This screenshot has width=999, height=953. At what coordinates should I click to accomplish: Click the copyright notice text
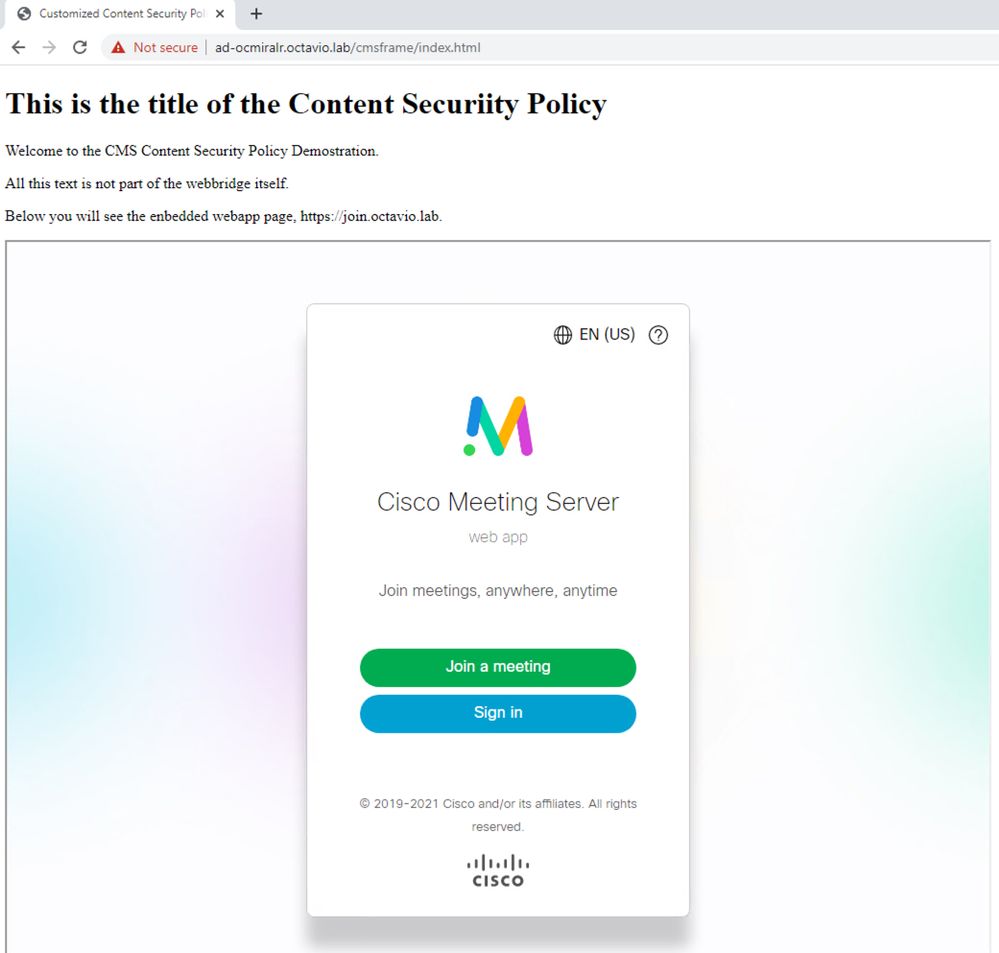pyautogui.click(x=498, y=815)
